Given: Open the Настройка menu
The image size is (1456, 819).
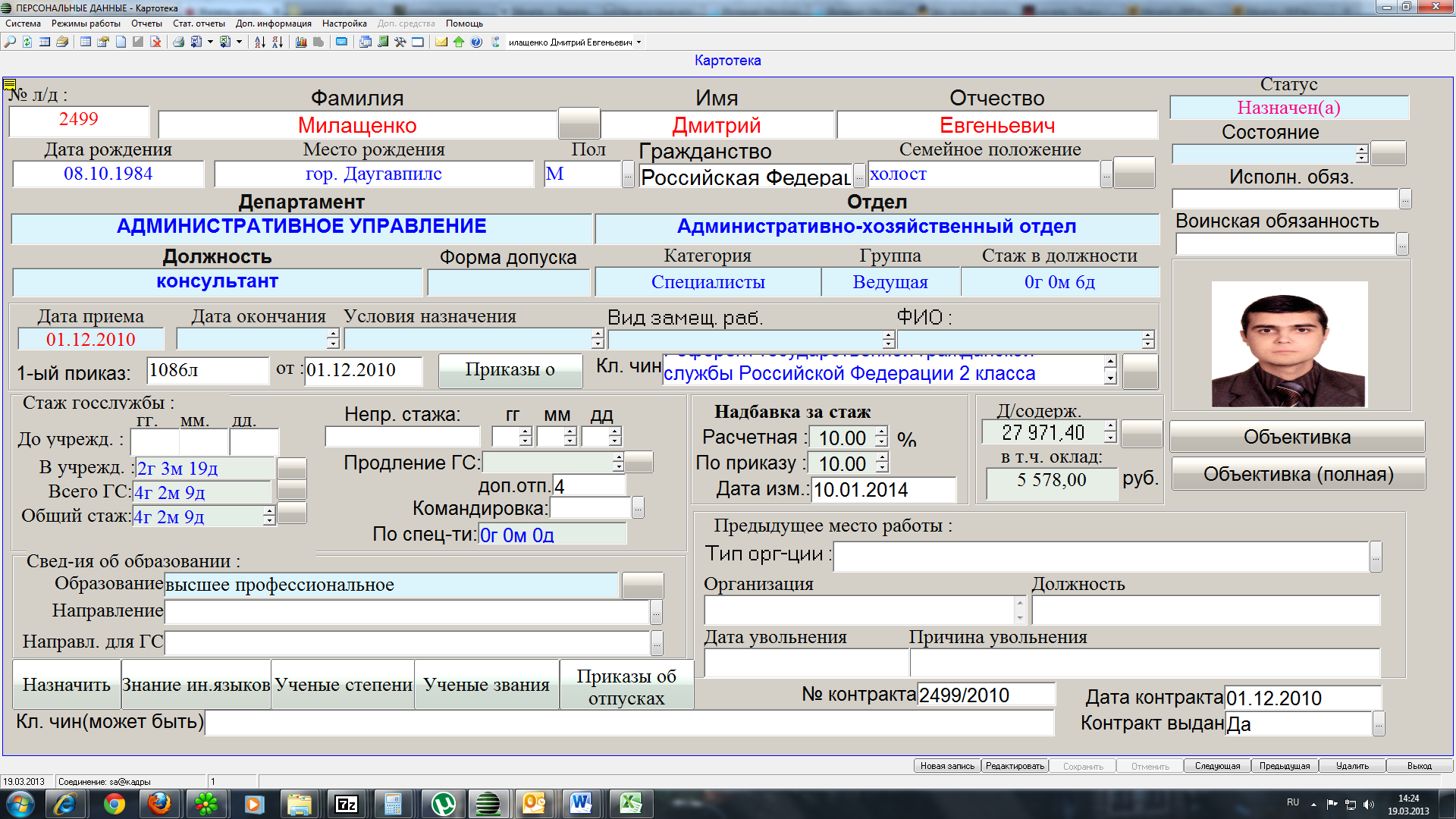Looking at the screenshot, I should point(344,24).
